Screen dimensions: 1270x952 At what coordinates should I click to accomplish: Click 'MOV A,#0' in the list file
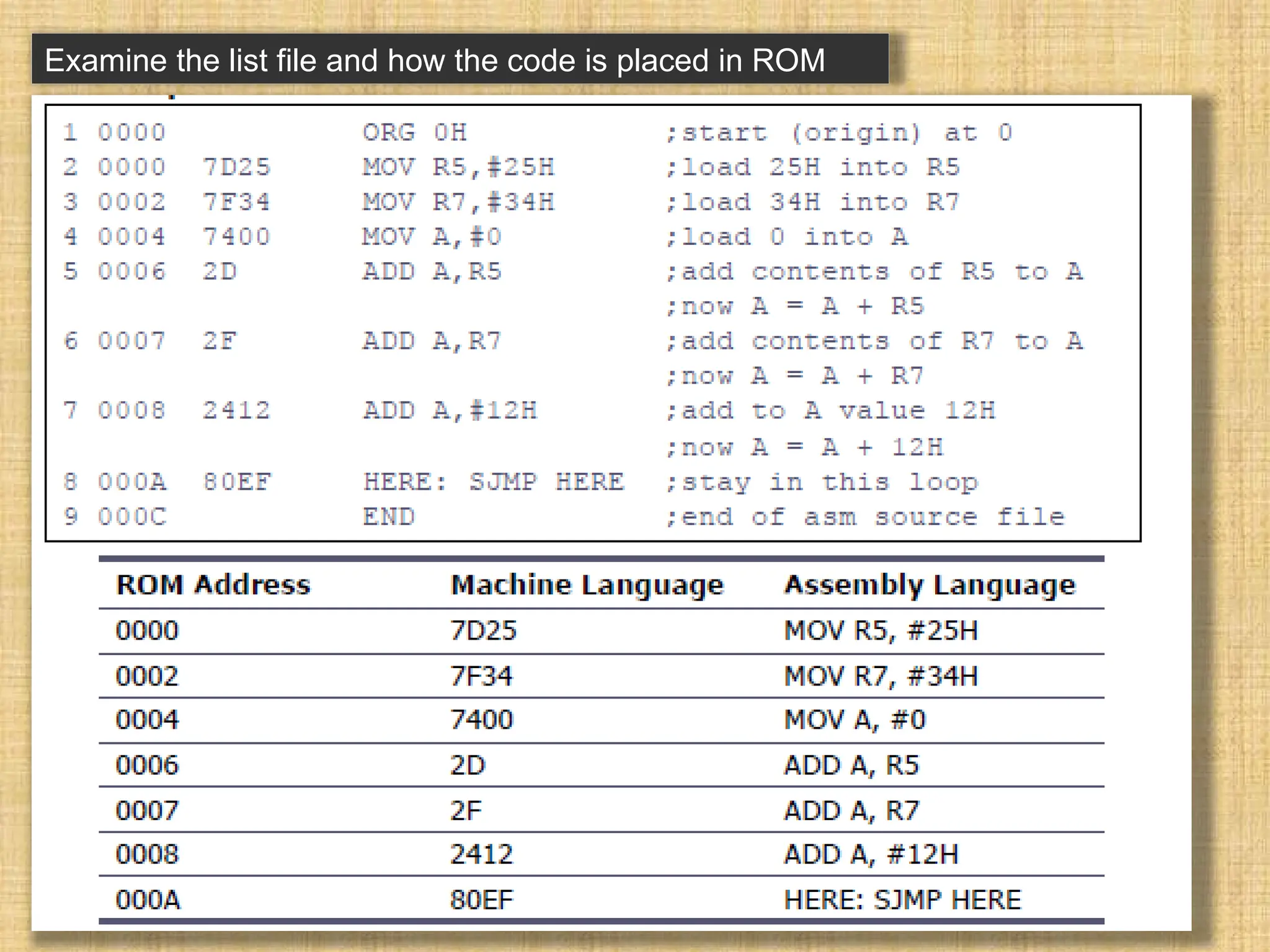pos(432,237)
